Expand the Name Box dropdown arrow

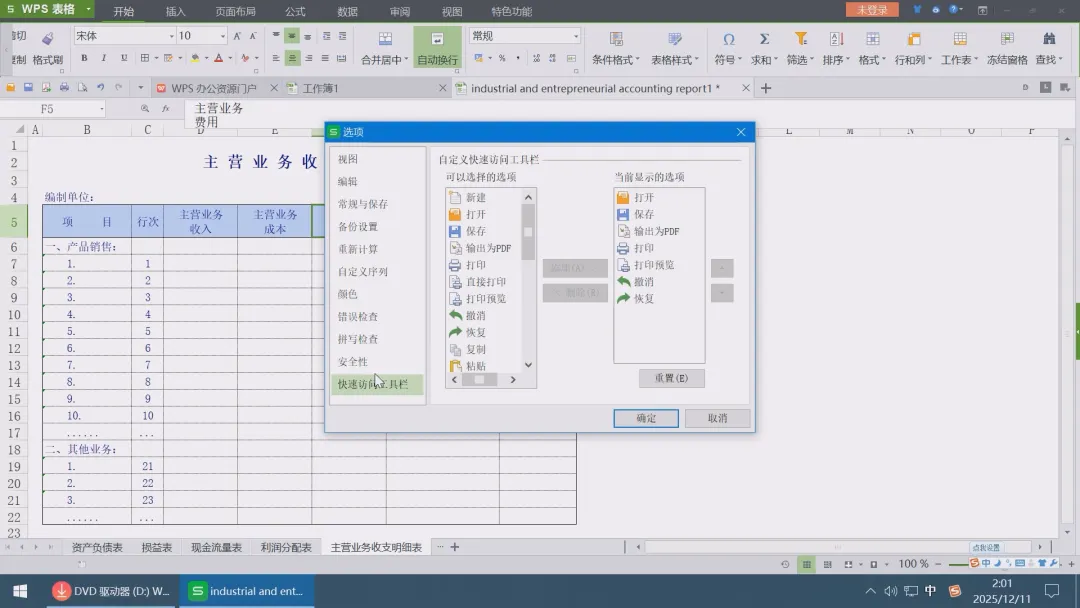click(101, 109)
